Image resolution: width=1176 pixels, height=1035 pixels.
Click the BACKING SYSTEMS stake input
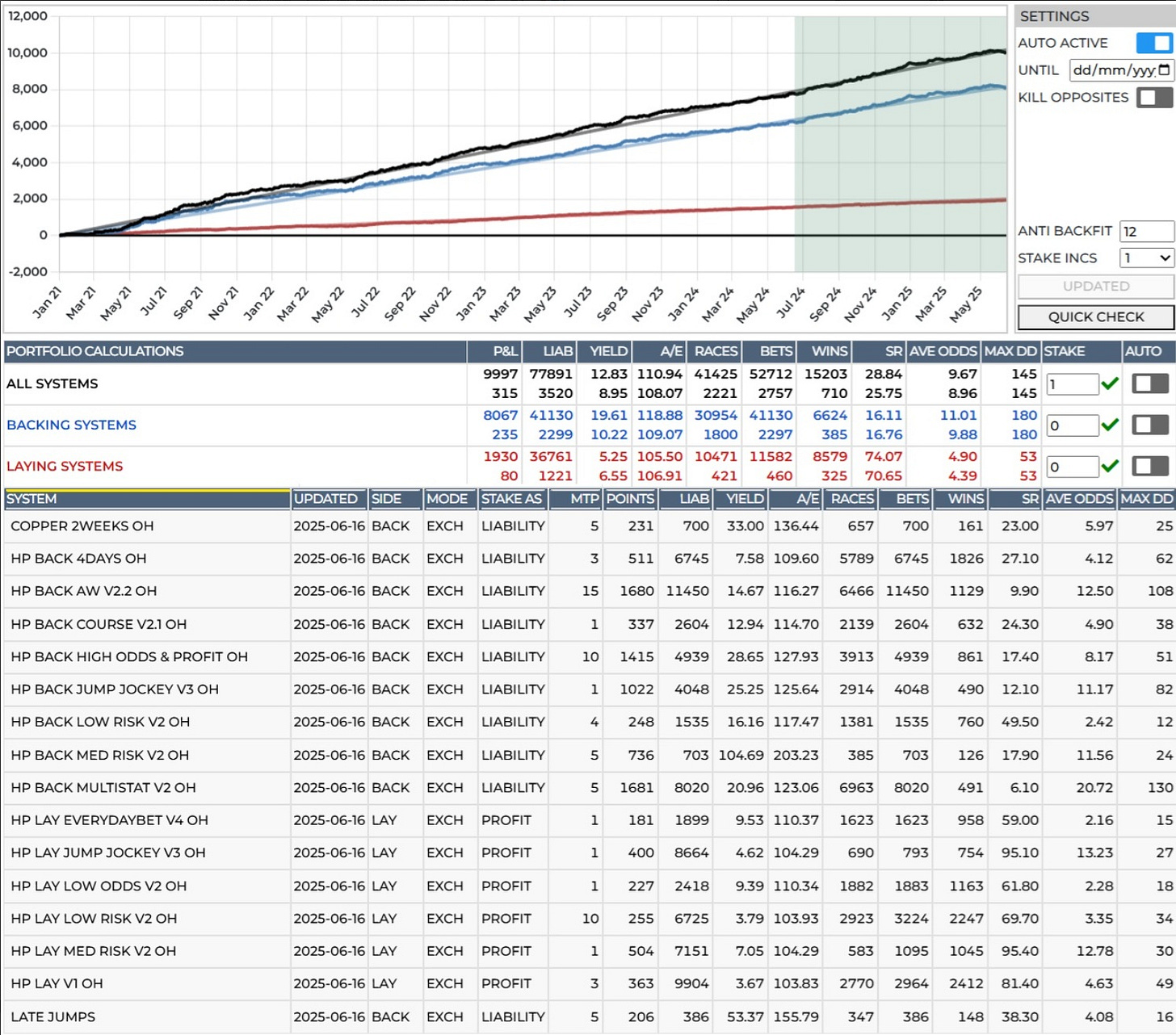click(x=1072, y=425)
